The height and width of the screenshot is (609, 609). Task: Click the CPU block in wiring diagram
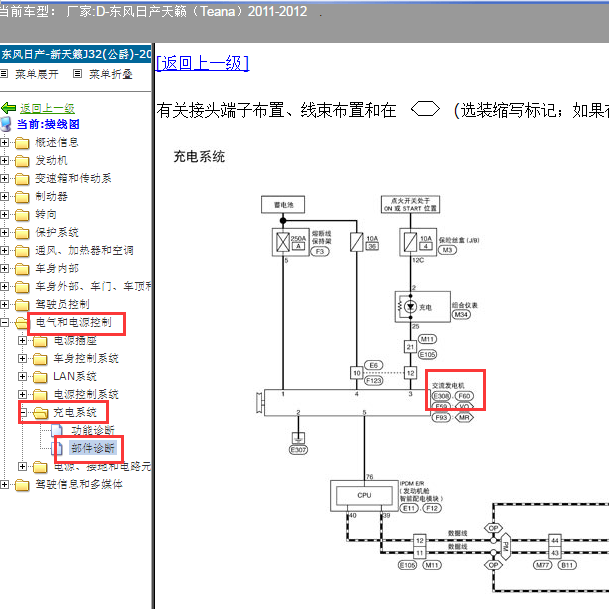click(364, 495)
